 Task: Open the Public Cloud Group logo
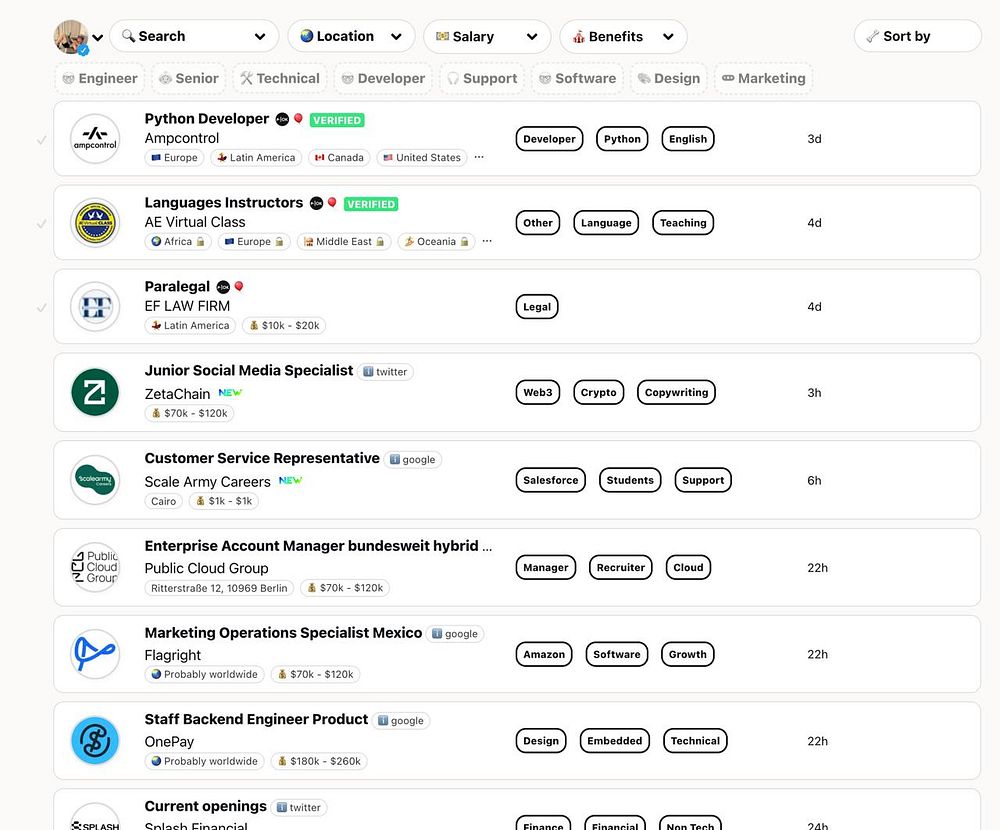pyautogui.click(x=95, y=567)
